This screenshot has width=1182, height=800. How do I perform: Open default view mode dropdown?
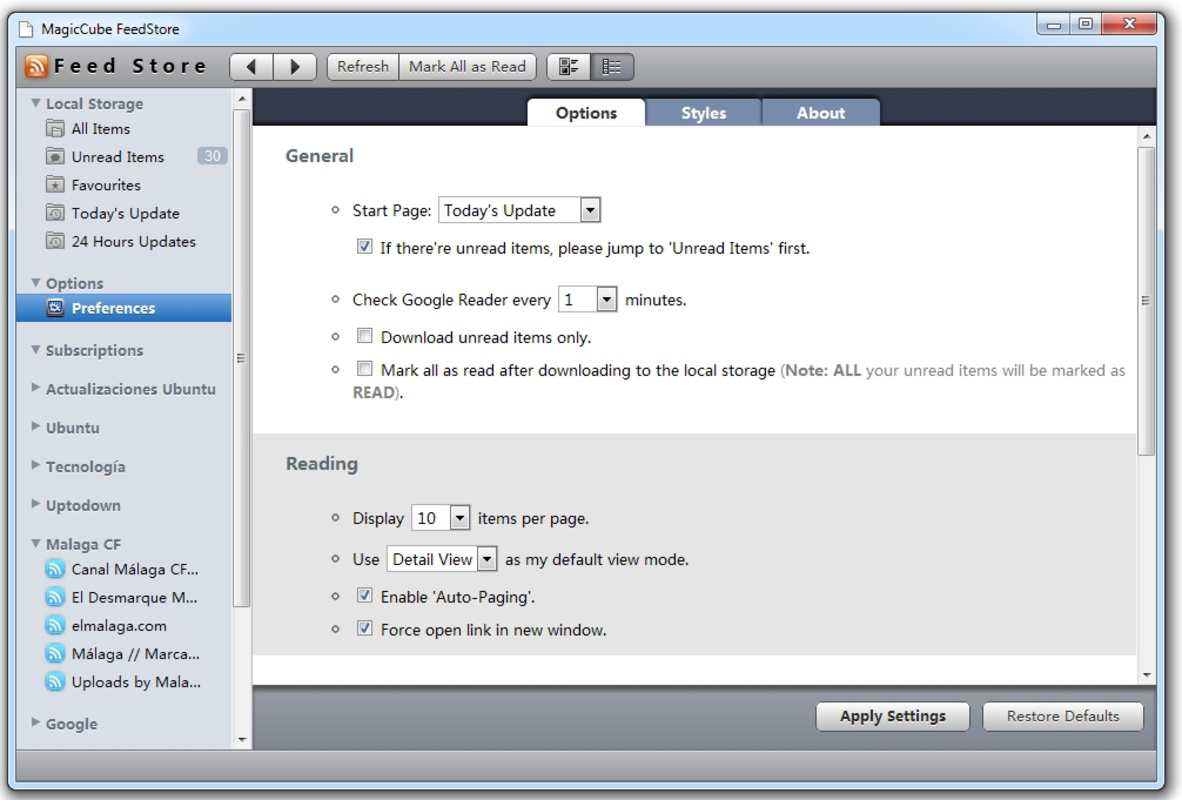tap(442, 559)
